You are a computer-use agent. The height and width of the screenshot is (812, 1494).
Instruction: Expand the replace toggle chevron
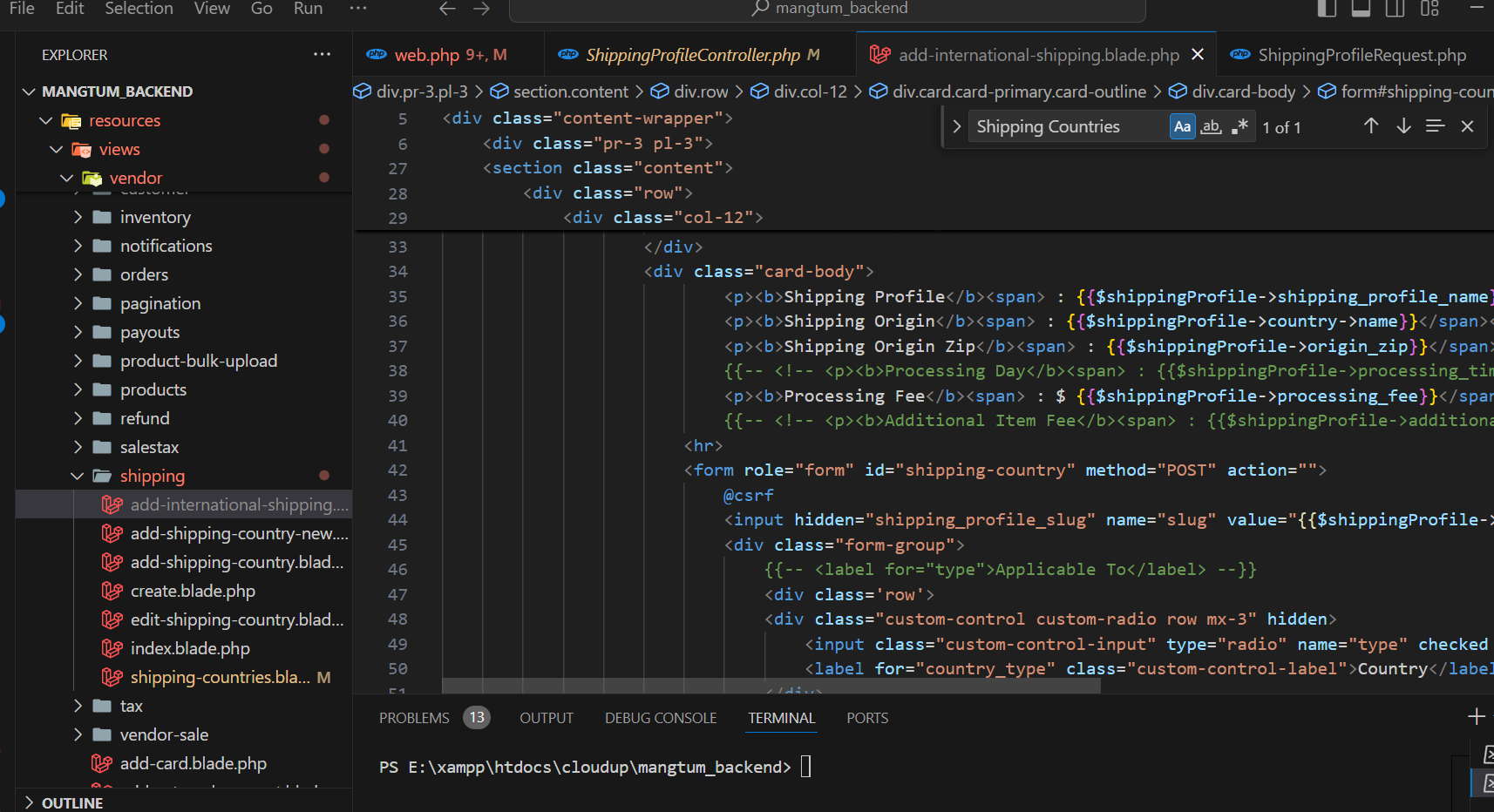[956, 127]
